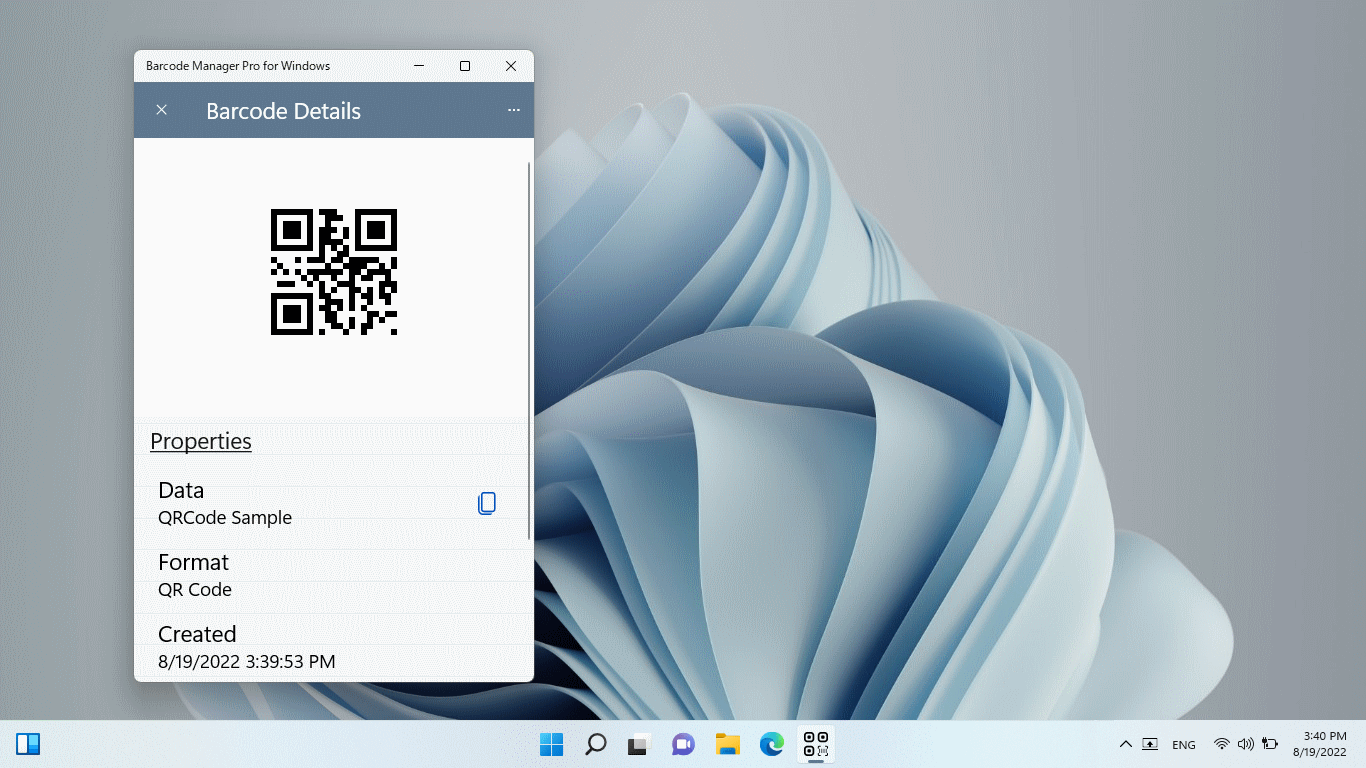Click the volume speaker tray icon
The height and width of the screenshot is (768, 1366).
(x=1246, y=744)
